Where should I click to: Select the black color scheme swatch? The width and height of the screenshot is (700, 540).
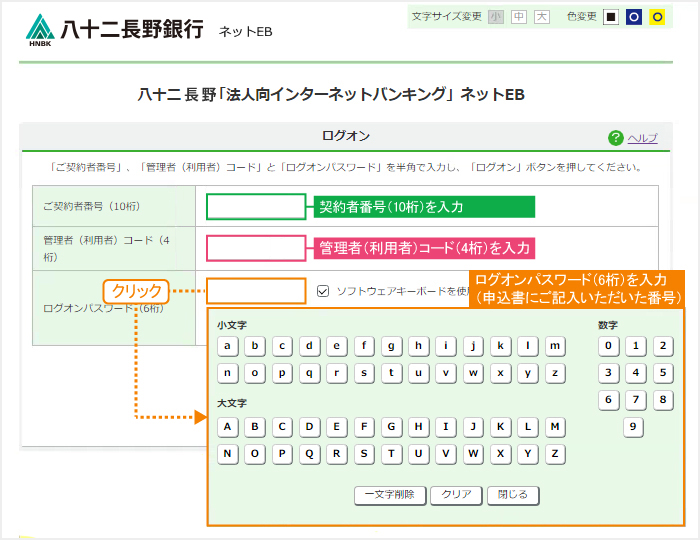click(610, 17)
